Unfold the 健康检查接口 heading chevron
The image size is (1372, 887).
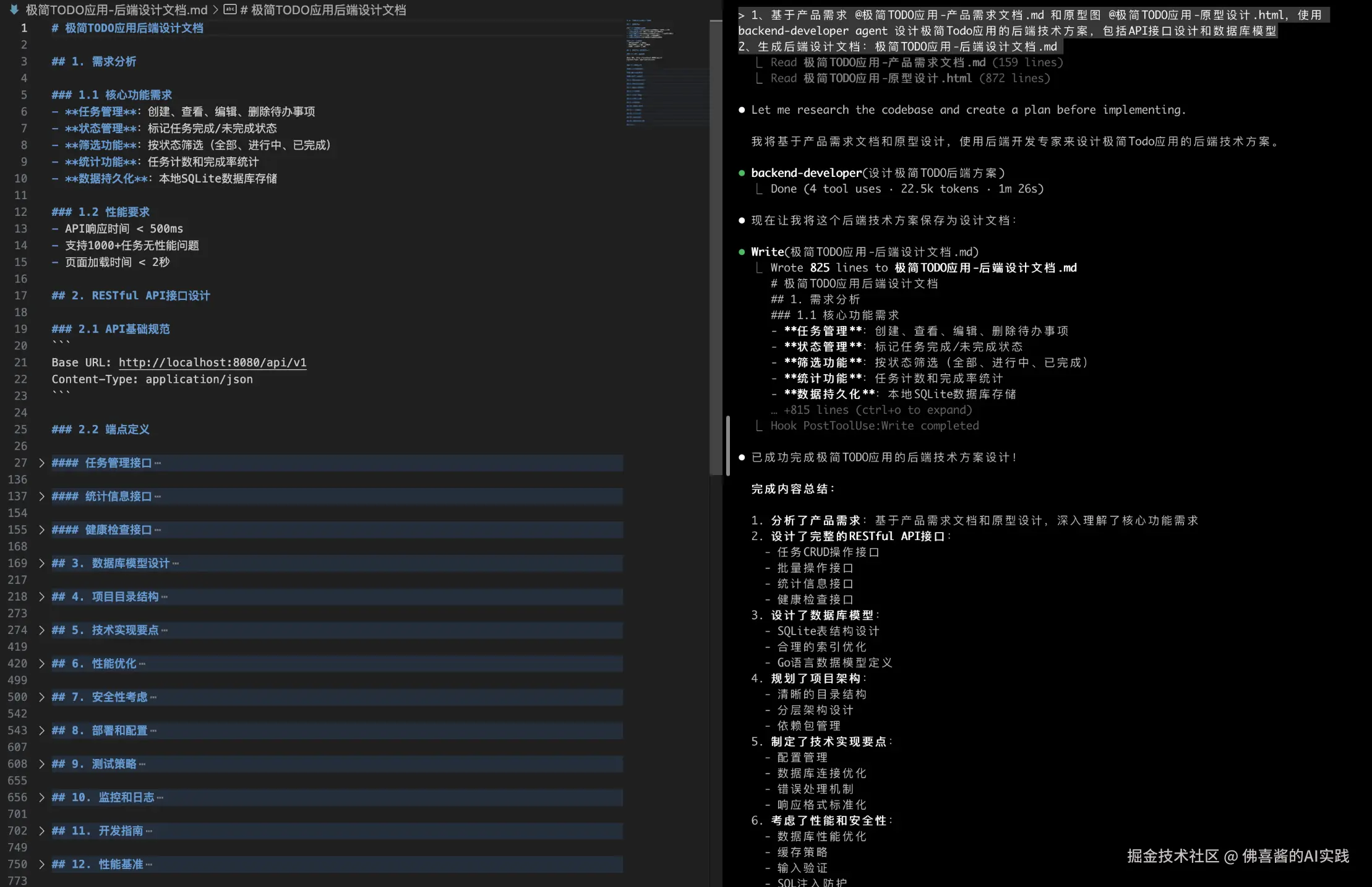tap(41, 530)
